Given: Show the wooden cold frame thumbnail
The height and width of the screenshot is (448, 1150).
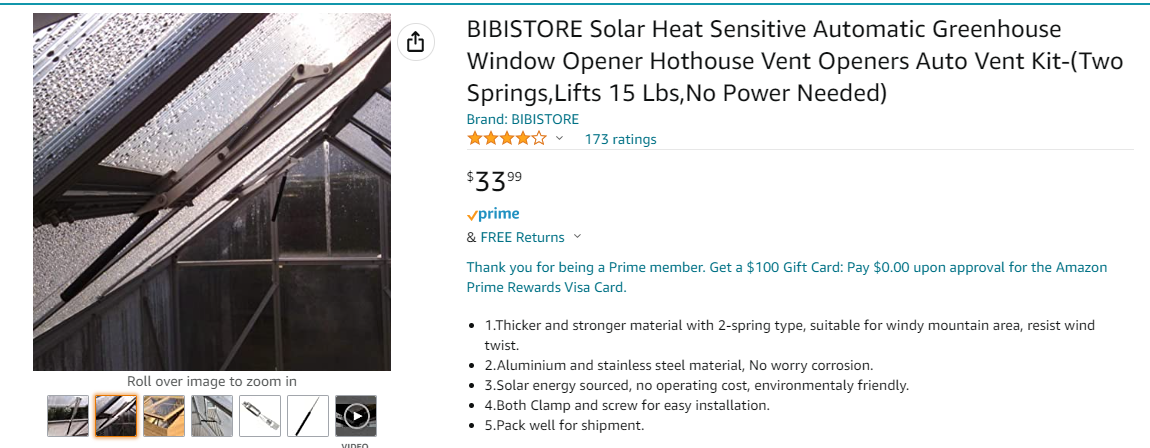Looking at the screenshot, I should coord(164,416).
